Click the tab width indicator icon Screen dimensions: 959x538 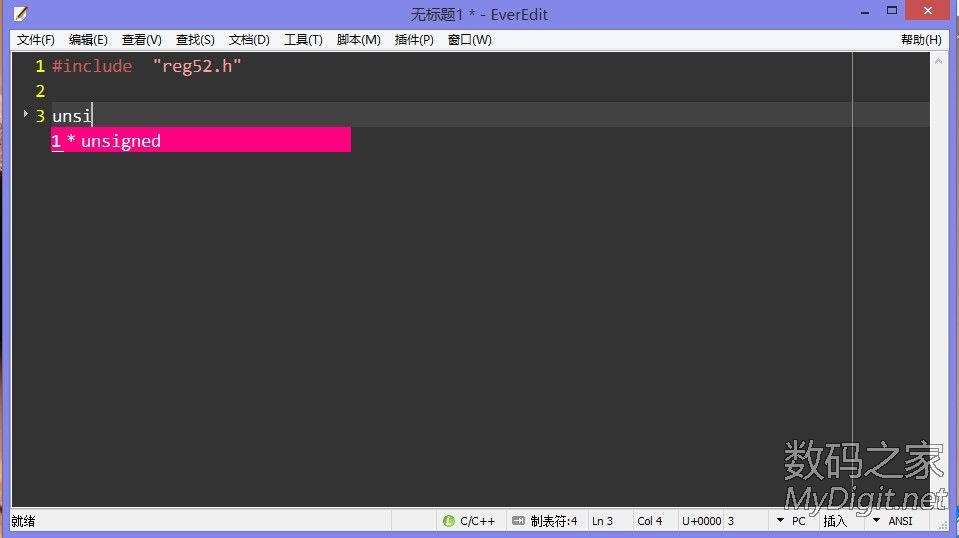coord(517,521)
